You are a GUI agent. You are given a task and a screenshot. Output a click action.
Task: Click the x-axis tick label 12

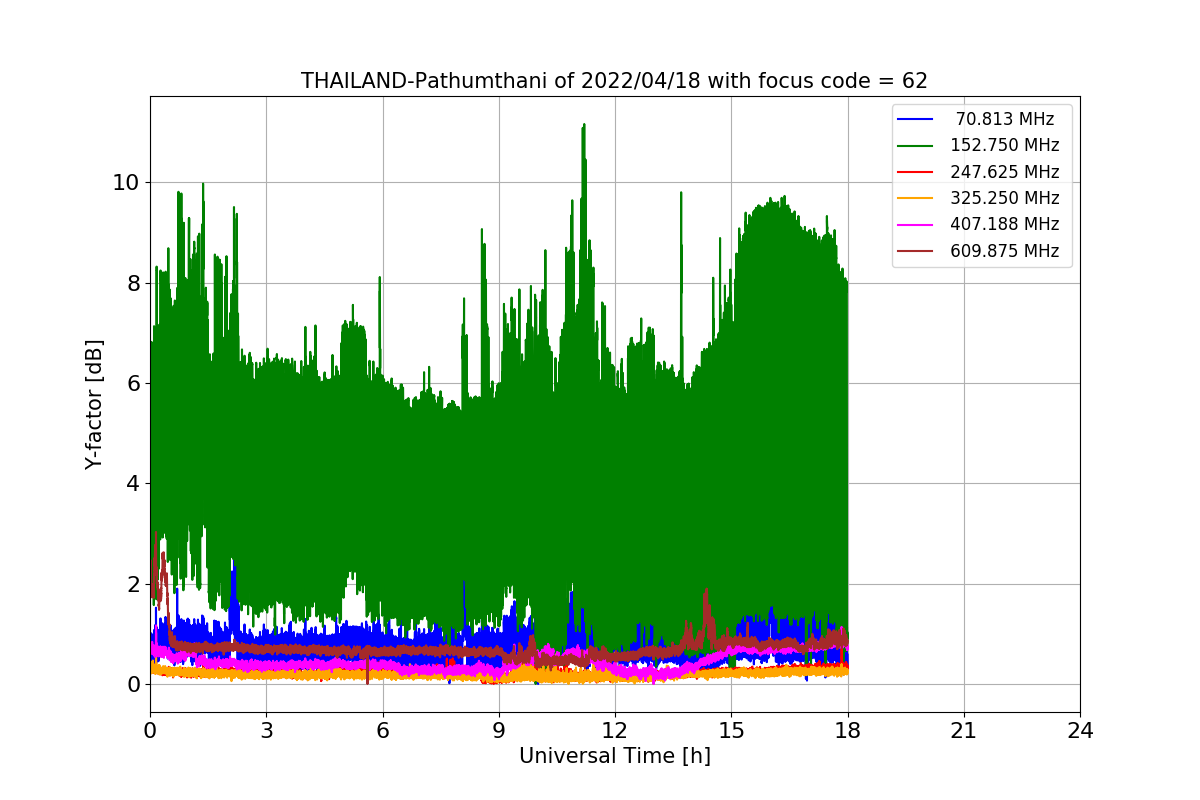(x=615, y=731)
